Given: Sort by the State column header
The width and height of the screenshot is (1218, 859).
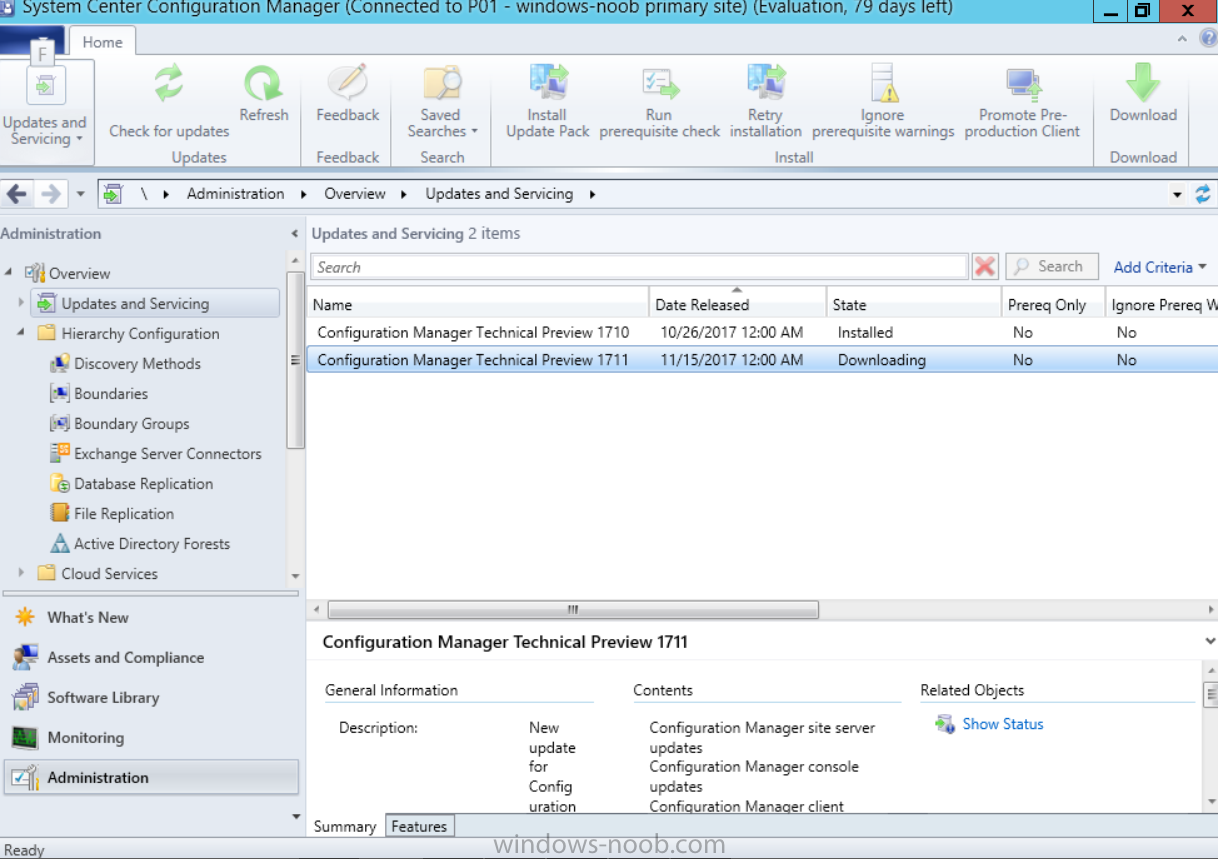Looking at the screenshot, I should pos(913,305).
